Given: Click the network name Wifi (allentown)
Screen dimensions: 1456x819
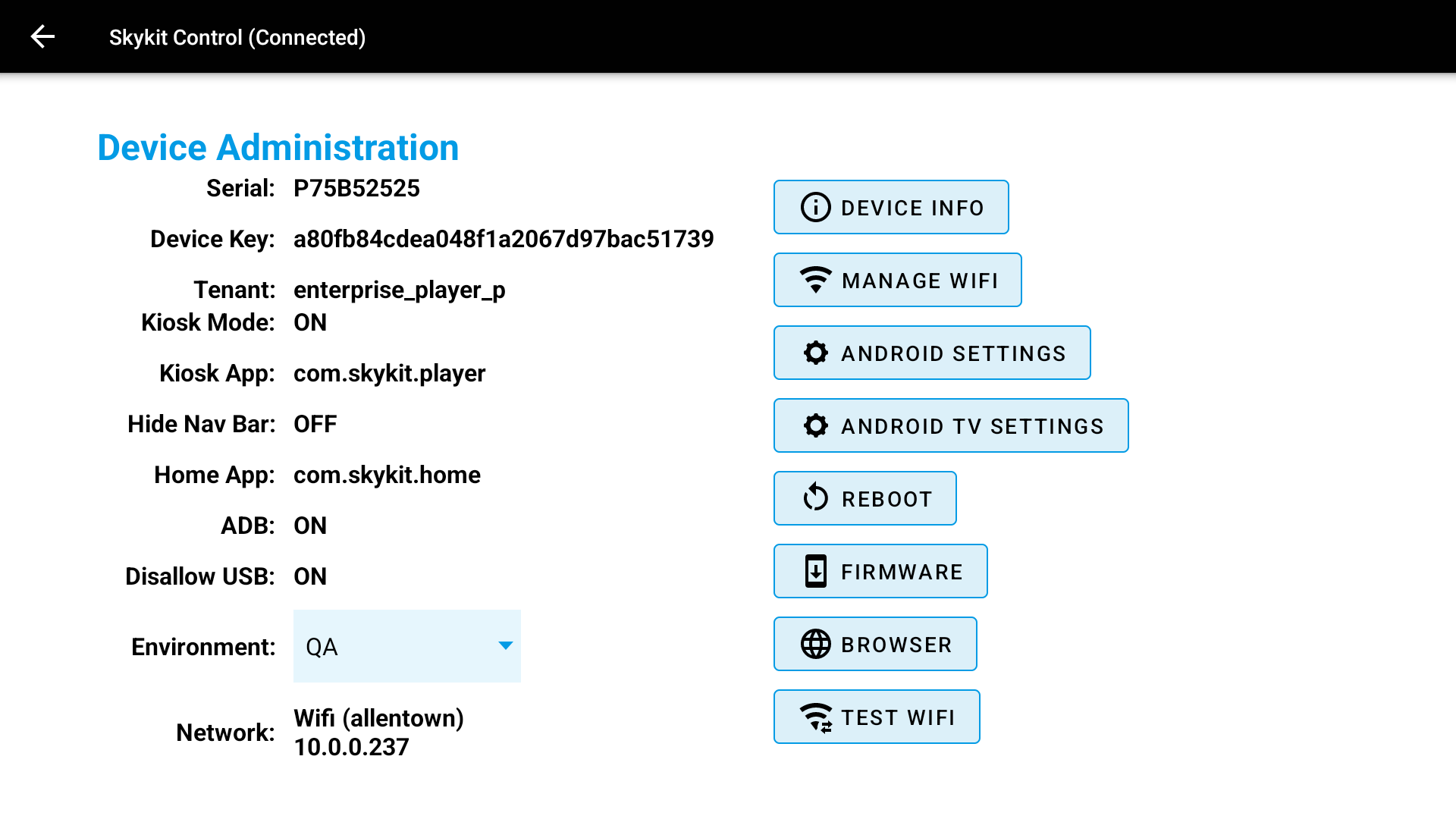Looking at the screenshot, I should (378, 718).
